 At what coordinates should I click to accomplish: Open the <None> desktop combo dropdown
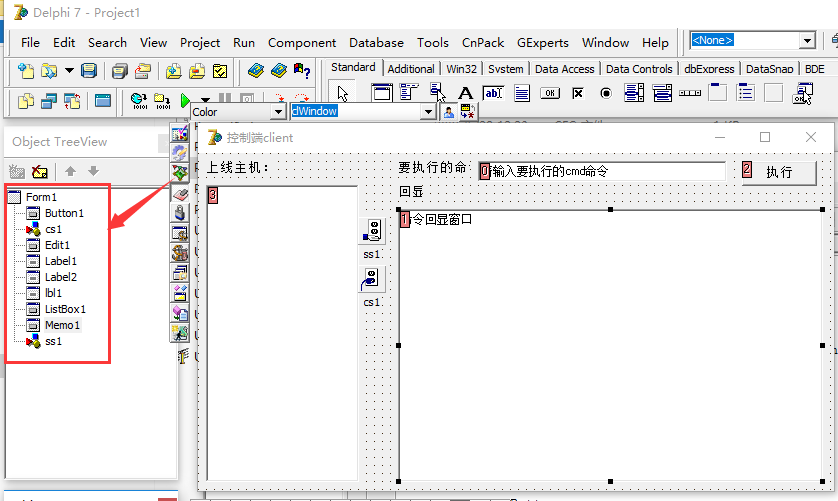(x=807, y=41)
